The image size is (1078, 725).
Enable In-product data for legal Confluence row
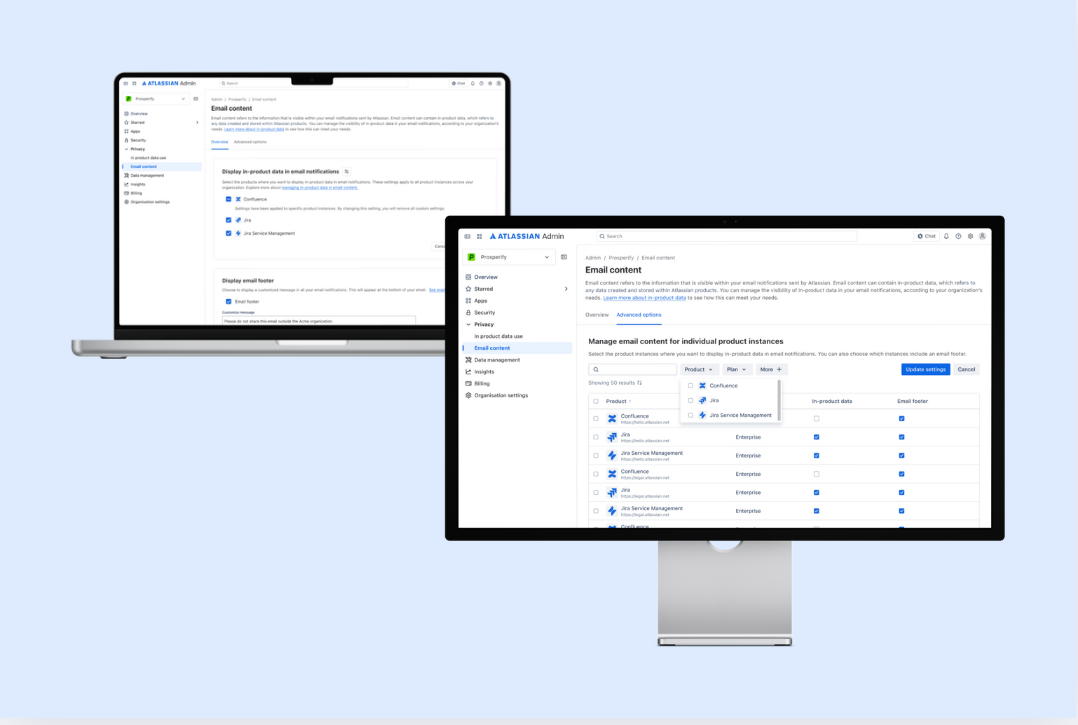coord(816,474)
